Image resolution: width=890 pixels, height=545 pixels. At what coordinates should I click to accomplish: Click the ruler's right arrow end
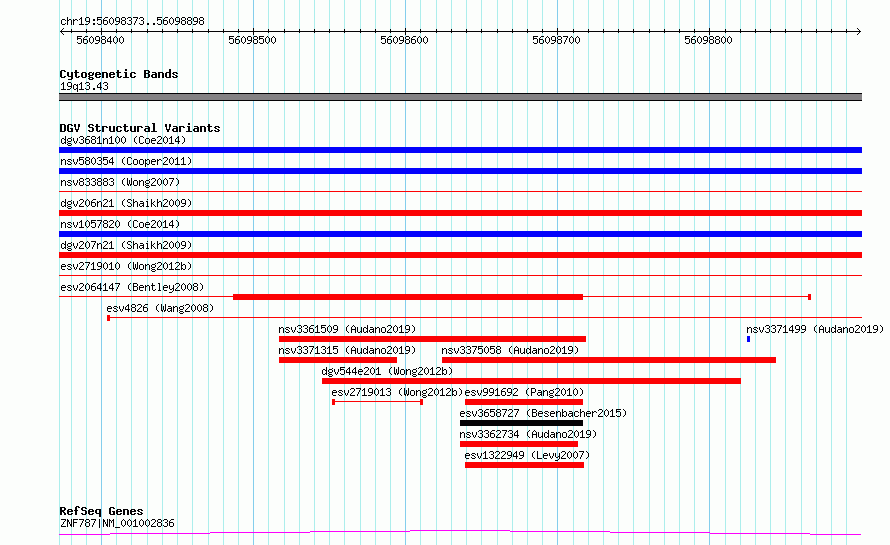(859, 31)
